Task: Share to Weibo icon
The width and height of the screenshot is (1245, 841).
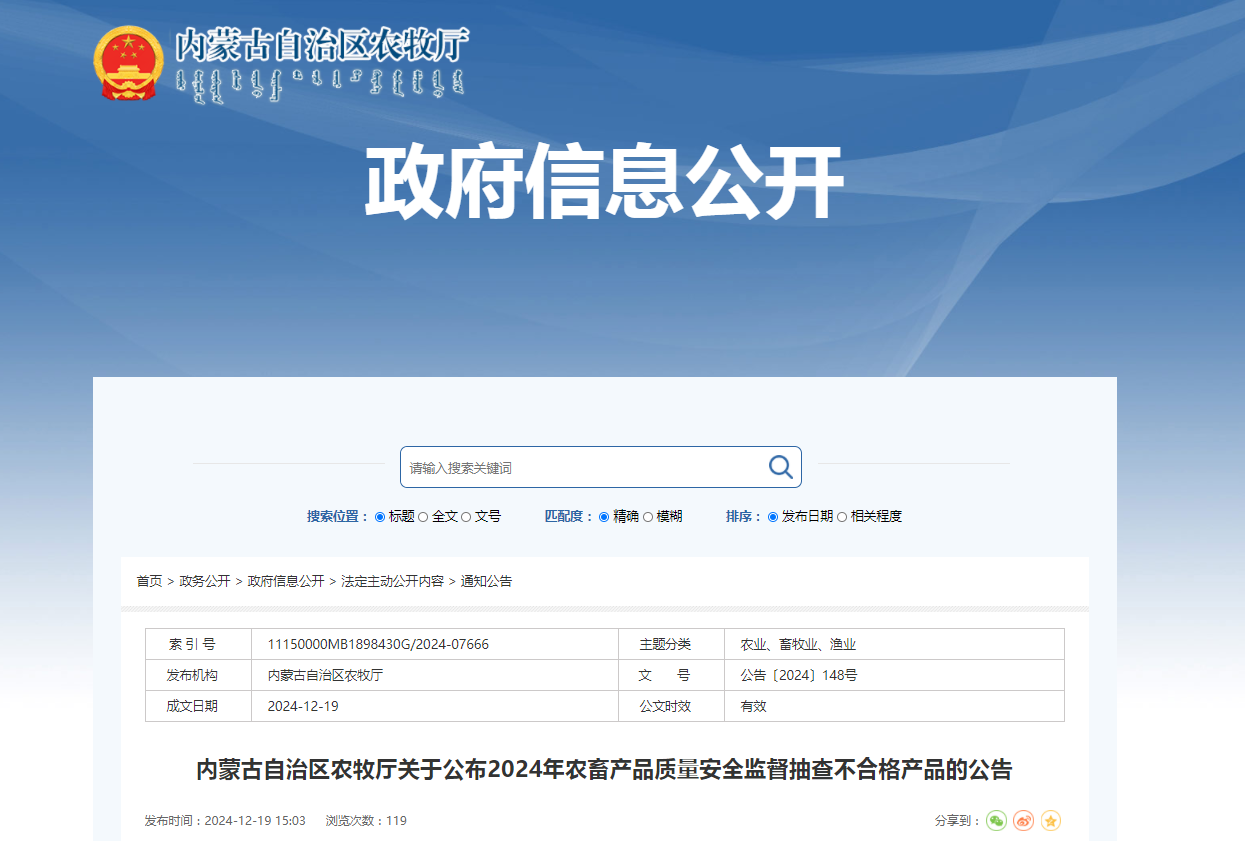Action: (x=1023, y=820)
